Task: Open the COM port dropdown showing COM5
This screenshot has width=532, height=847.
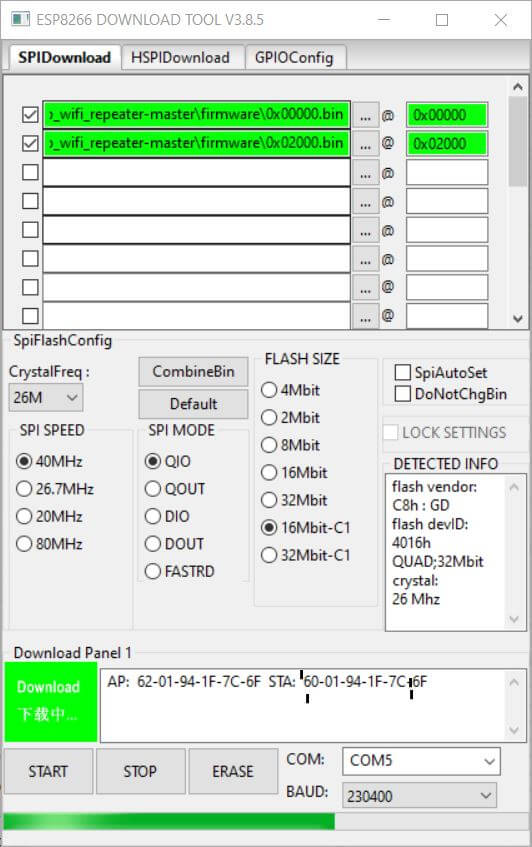Action: click(x=421, y=761)
